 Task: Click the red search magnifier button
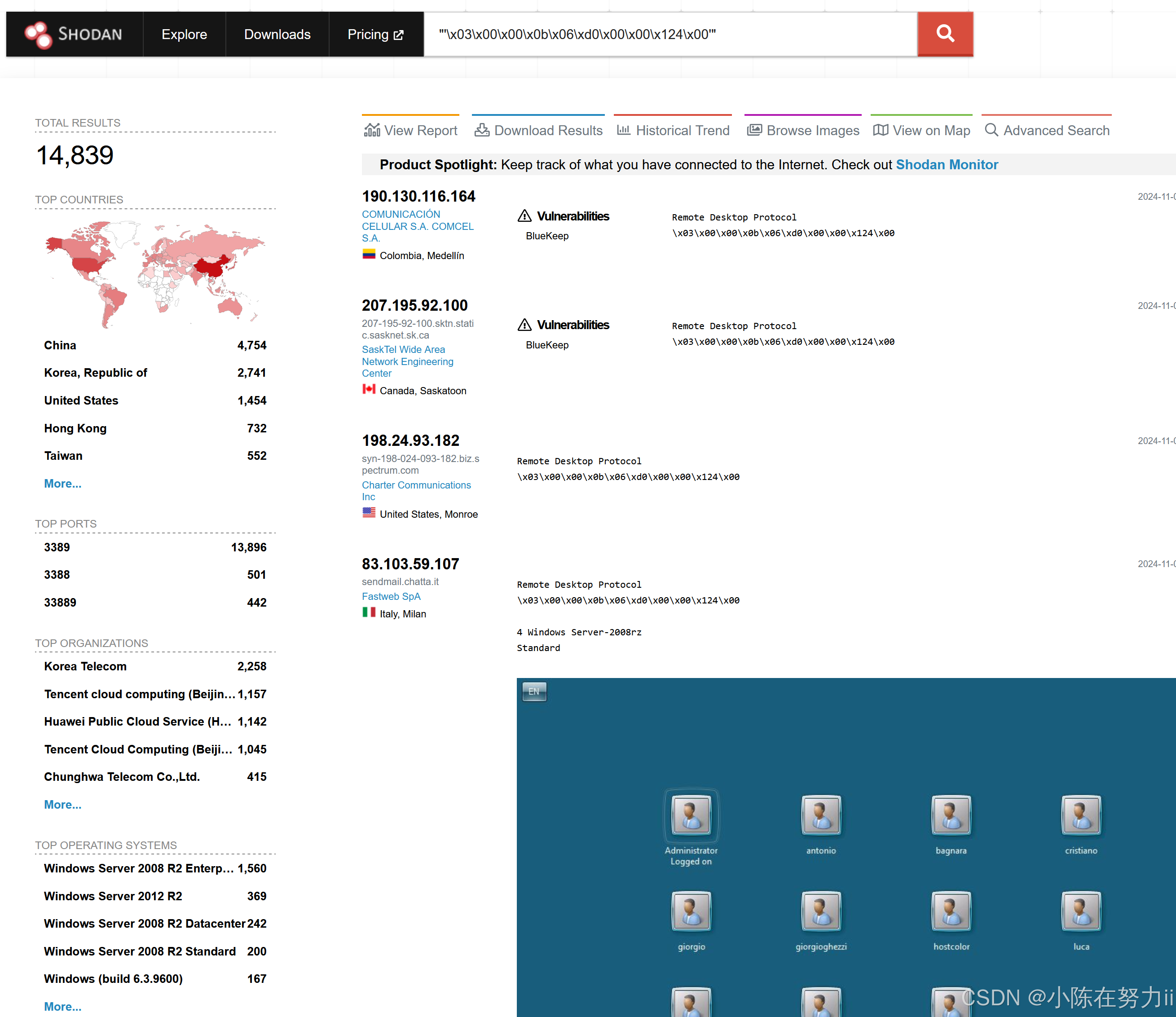[x=945, y=34]
